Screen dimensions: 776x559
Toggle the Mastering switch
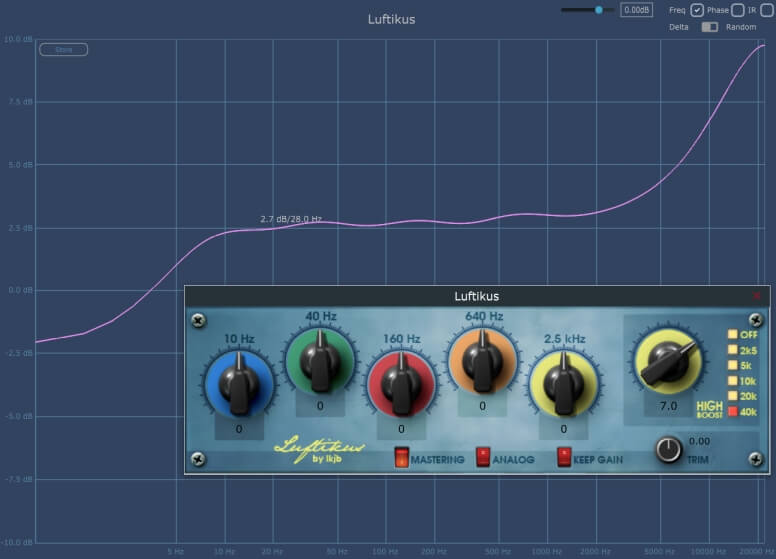coord(401,457)
